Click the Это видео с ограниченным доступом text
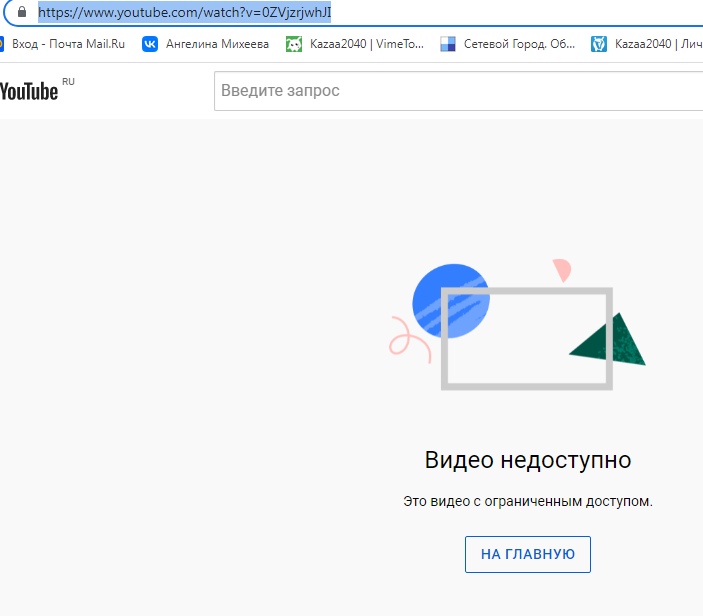This screenshot has height=616, width=703. (528, 501)
